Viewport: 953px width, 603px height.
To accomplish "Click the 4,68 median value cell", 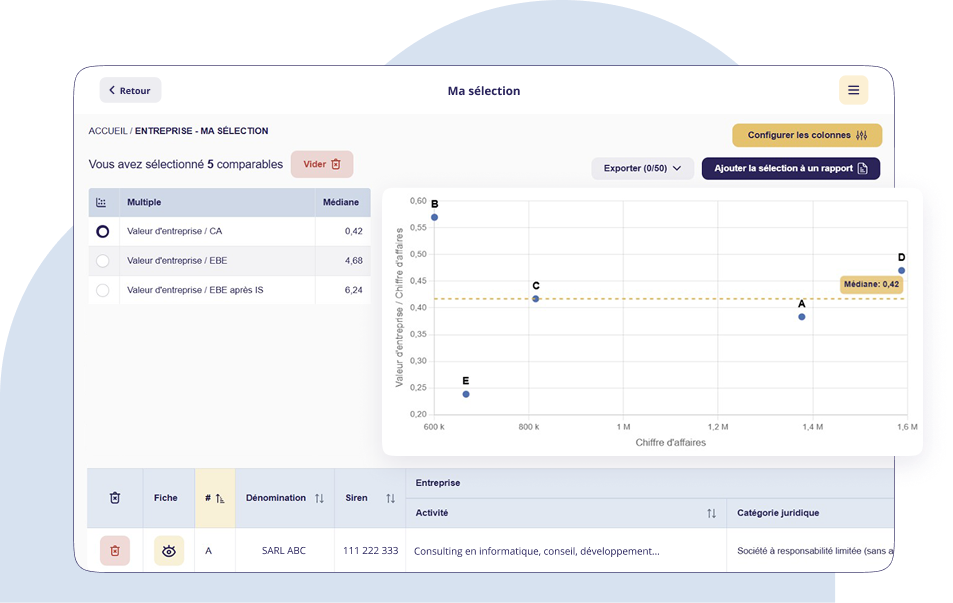I will pos(343,260).
